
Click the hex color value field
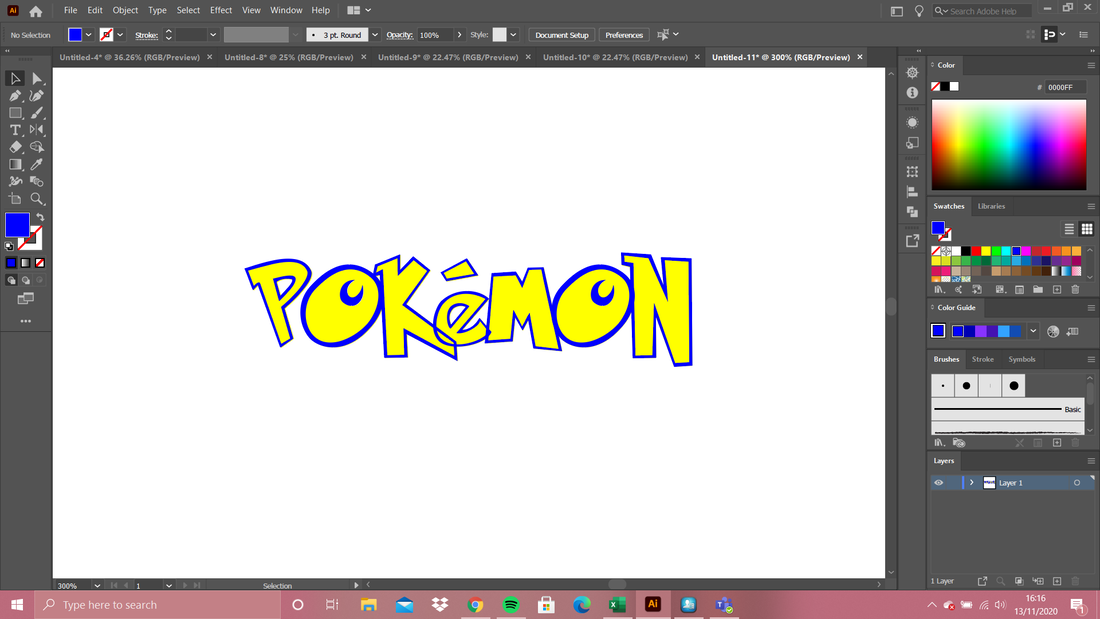coord(1066,87)
